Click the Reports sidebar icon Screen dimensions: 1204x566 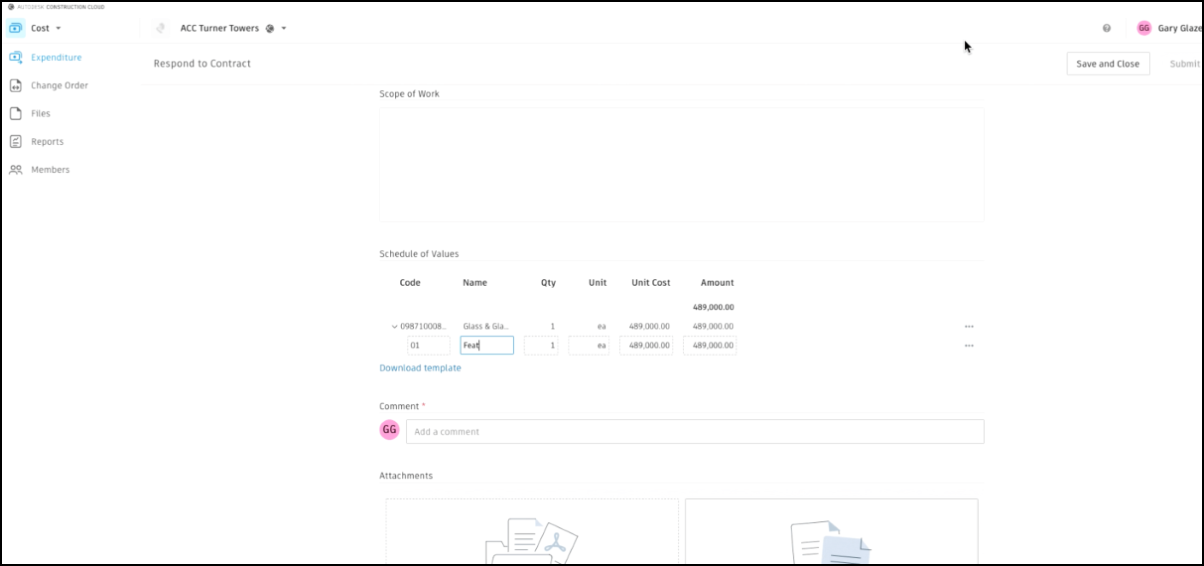(x=16, y=141)
